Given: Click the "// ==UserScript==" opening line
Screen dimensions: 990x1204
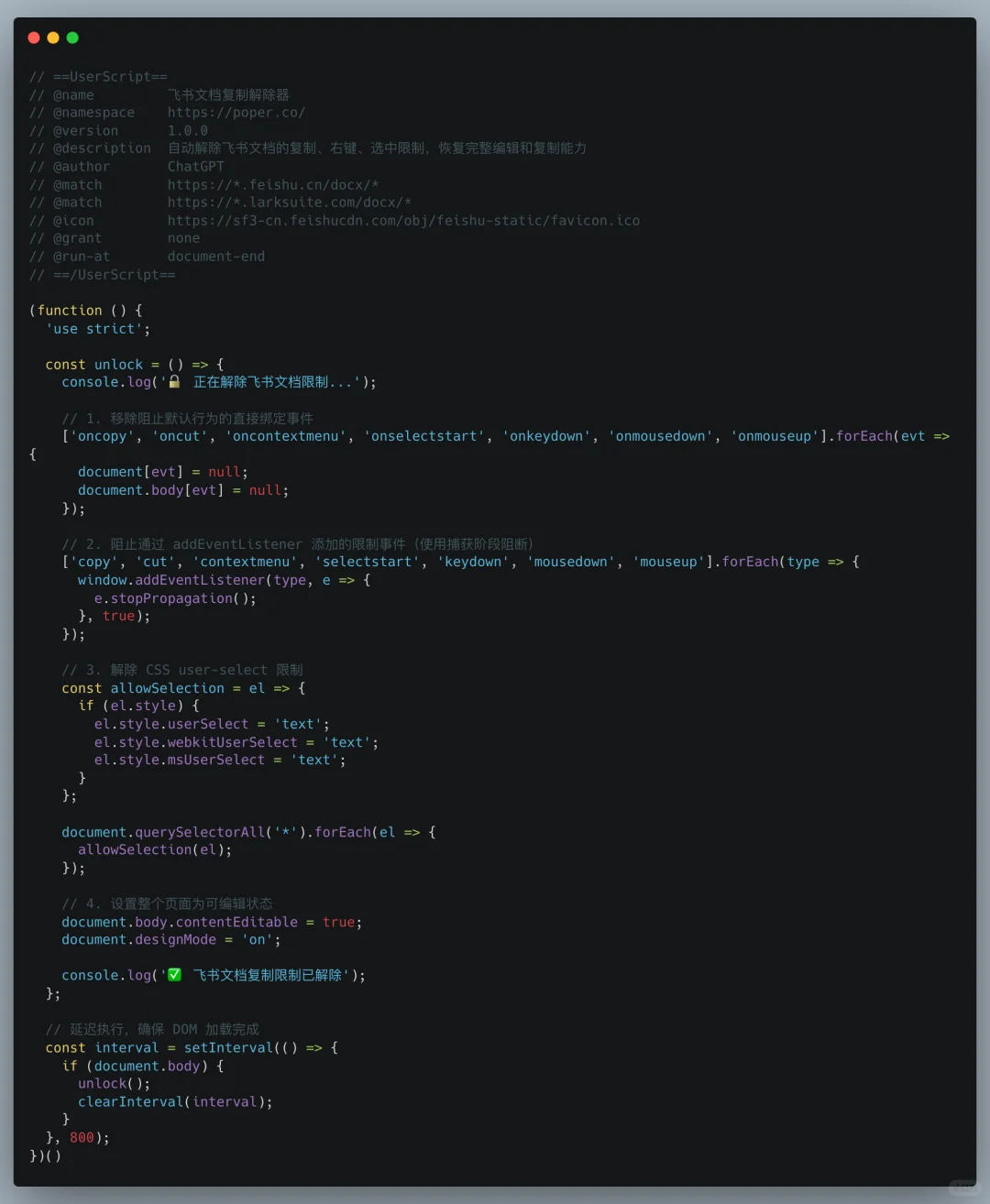Looking at the screenshot, I should coord(98,77).
